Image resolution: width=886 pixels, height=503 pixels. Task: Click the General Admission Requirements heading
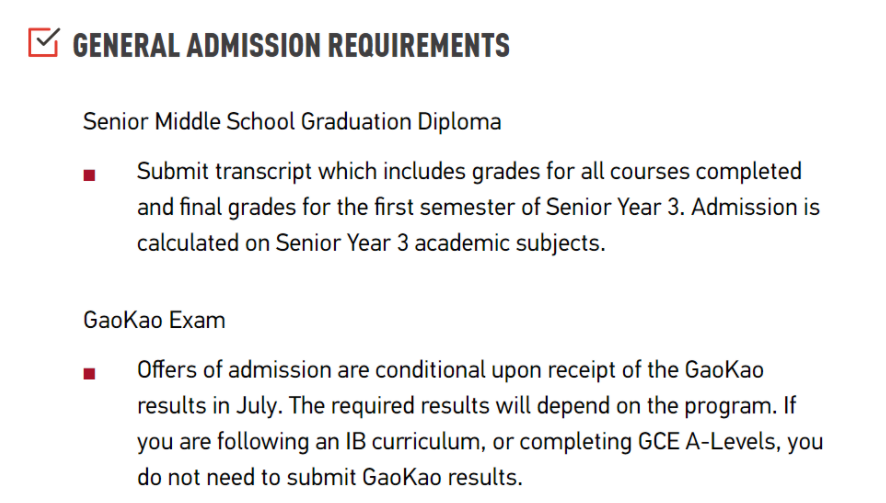coord(291,46)
